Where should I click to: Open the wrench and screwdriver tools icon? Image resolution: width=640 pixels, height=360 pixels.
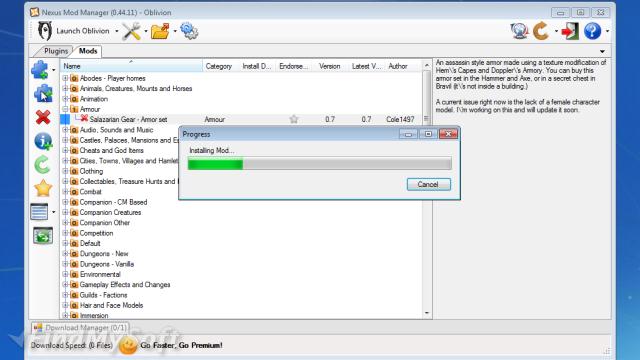[x=131, y=31]
